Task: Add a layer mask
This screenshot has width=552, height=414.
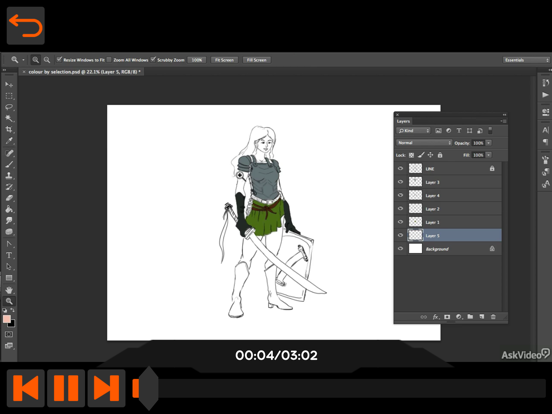Action: pos(447,317)
